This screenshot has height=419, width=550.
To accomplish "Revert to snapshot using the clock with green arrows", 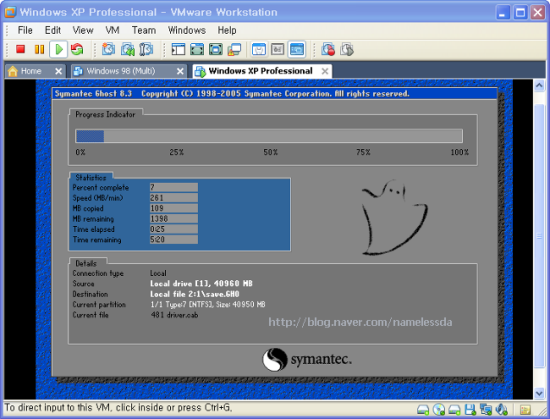I will coord(127,49).
